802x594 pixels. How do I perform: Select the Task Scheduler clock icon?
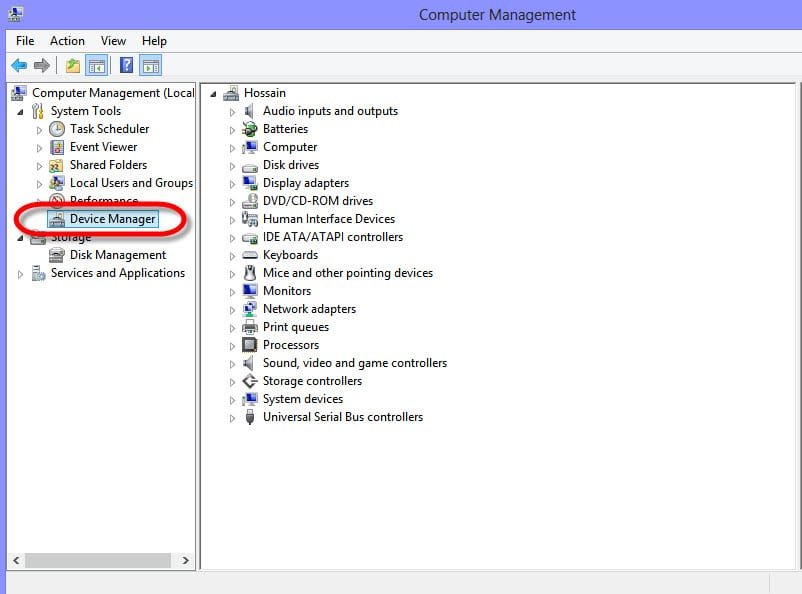click(57, 128)
